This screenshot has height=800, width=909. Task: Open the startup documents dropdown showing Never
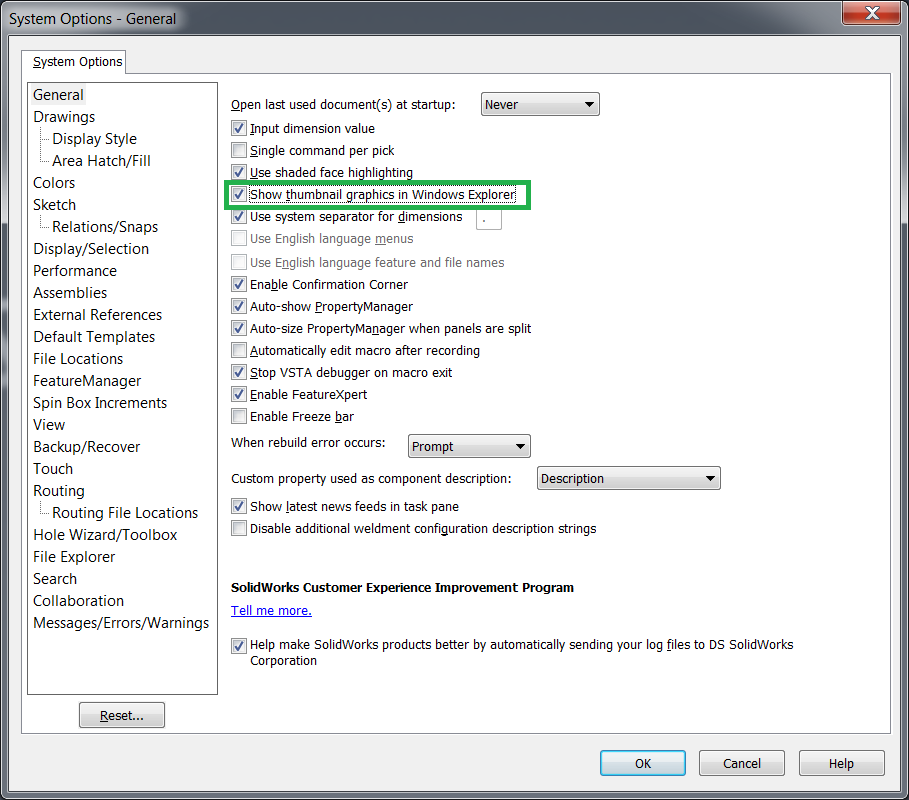pyautogui.click(x=540, y=104)
